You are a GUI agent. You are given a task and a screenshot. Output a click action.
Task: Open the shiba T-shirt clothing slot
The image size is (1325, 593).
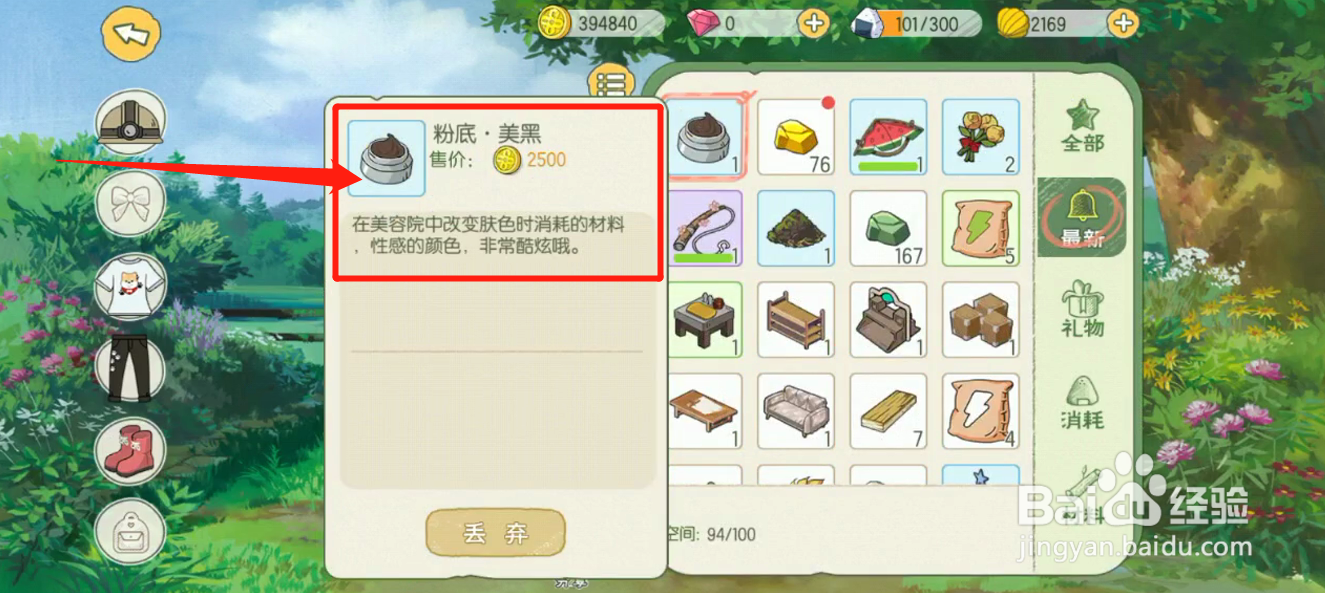130,286
